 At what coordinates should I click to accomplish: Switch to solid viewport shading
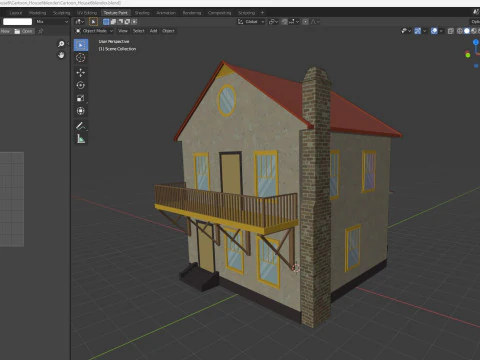click(467, 31)
